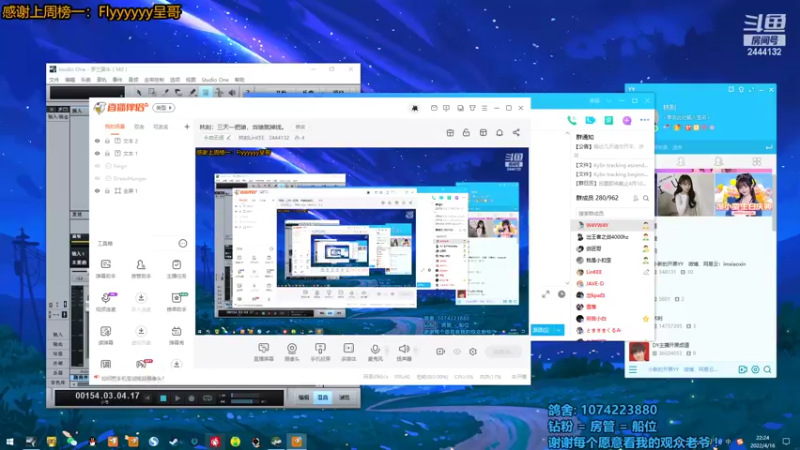Open 弹幕秀 tool
The width and height of the screenshot is (800, 450).
[x=176, y=335]
